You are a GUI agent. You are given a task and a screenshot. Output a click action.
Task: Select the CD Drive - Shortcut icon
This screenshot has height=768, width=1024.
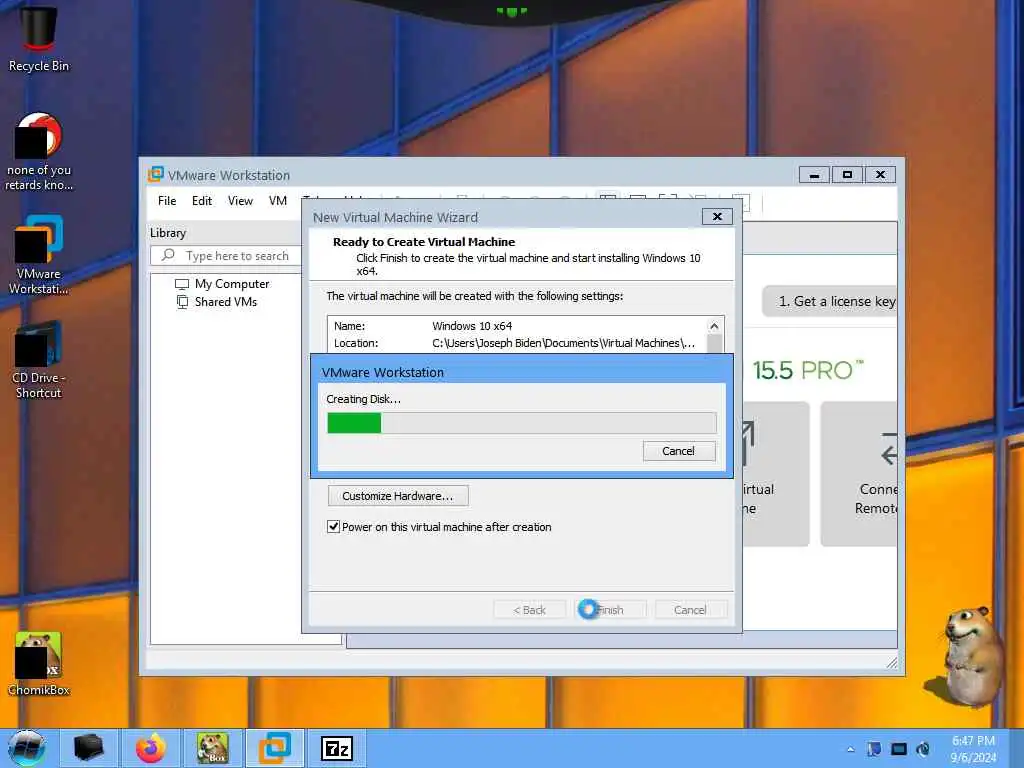coord(39,359)
